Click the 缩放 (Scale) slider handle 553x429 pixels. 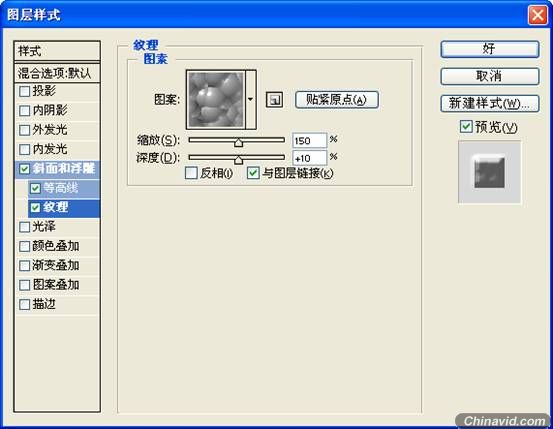(239, 142)
